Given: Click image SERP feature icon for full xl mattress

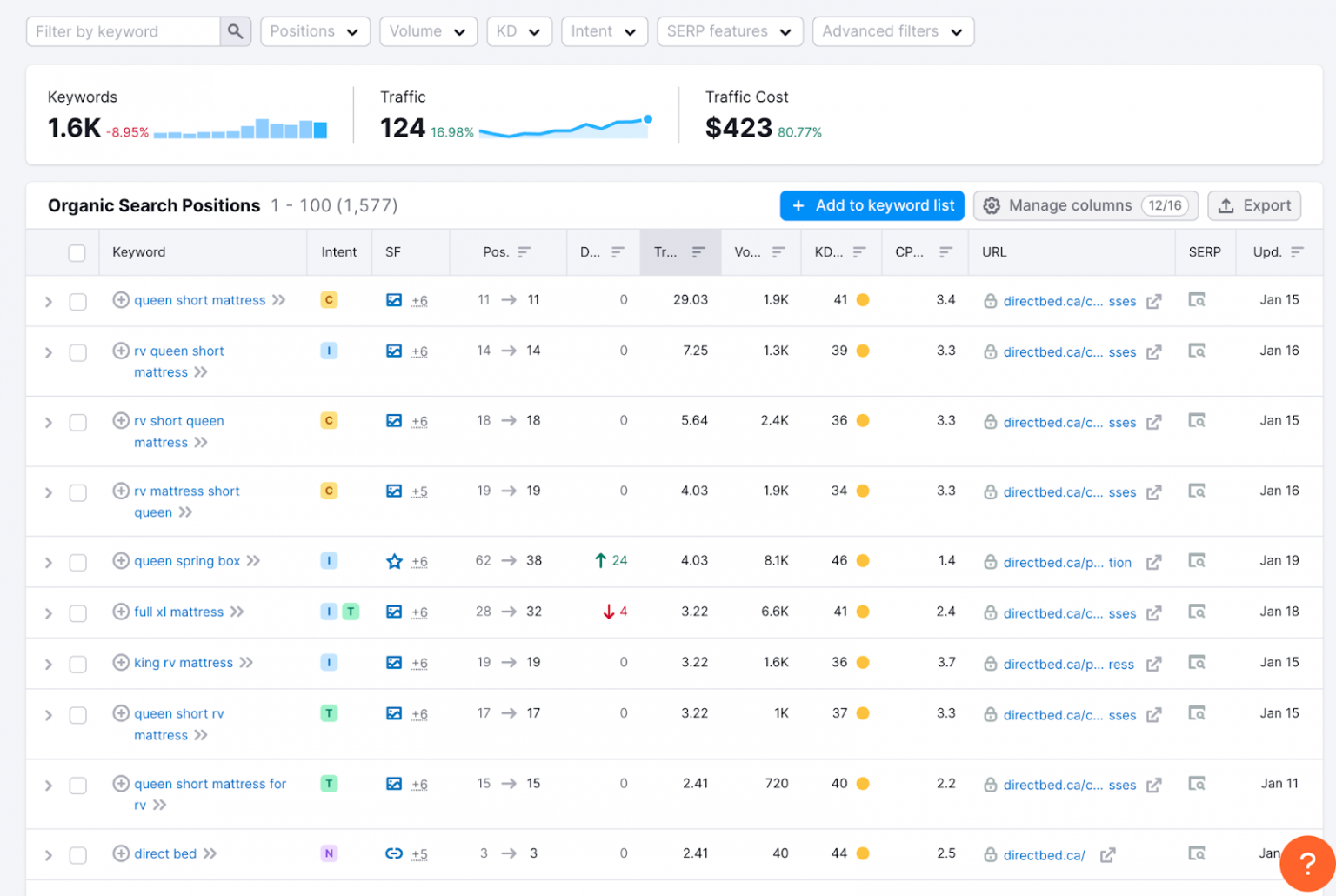Looking at the screenshot, I should click(x=394, y=612).
